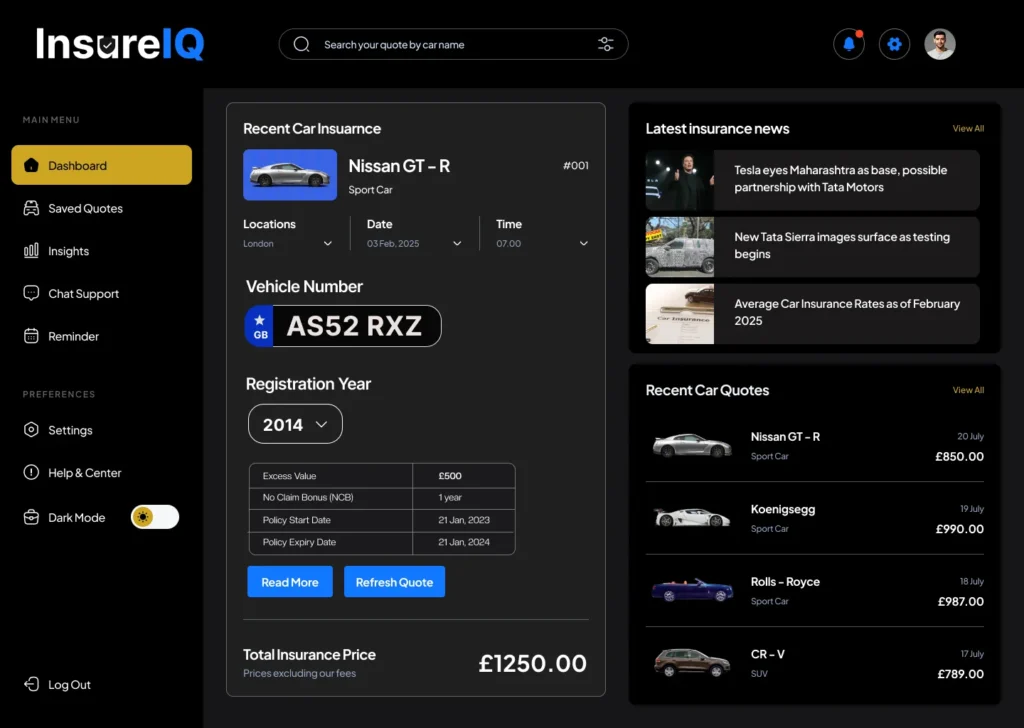
Task: Open the user profile avatar
Action: click(x=940, y=44)
